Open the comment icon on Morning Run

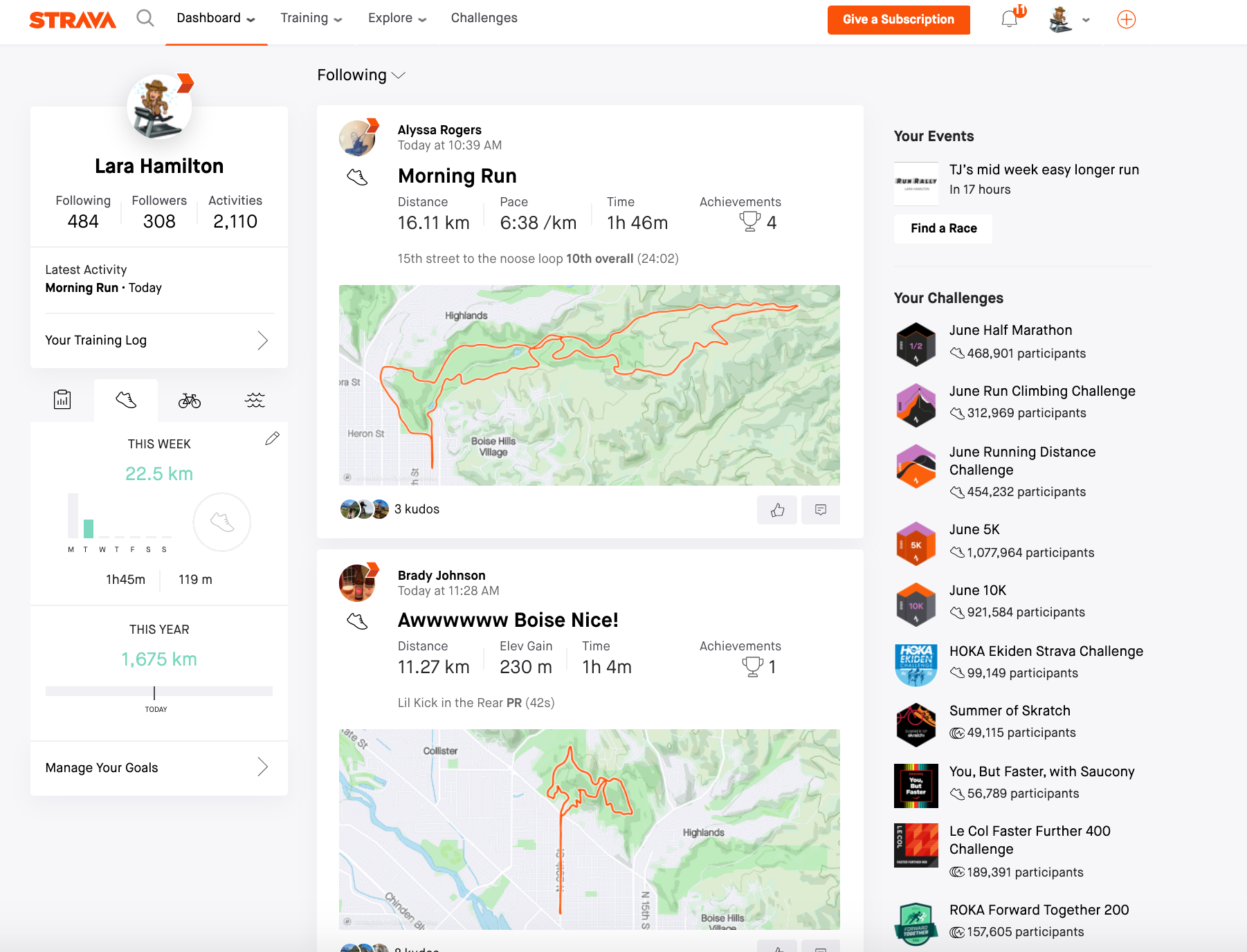coord(821,510)
